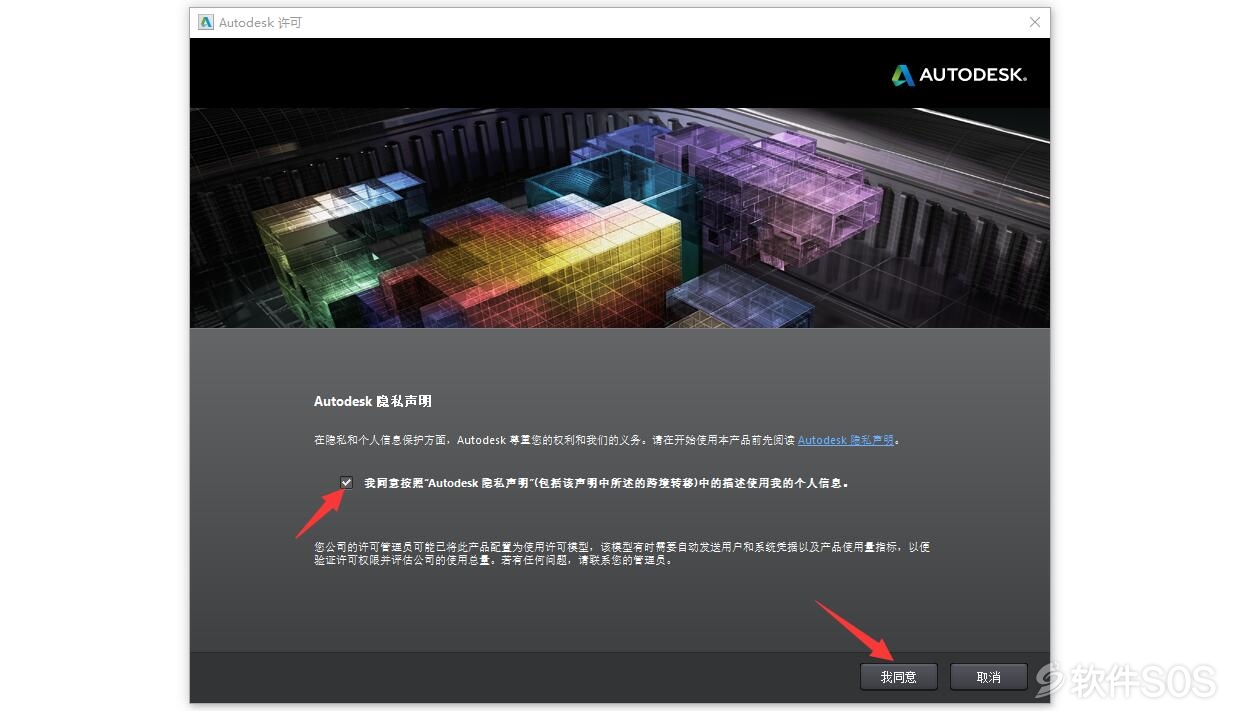Image resolution: width=1234 pixels, height=711 pixels.
Task: Click the Autodesk 隐私声明 heading text
Action: 373,401
